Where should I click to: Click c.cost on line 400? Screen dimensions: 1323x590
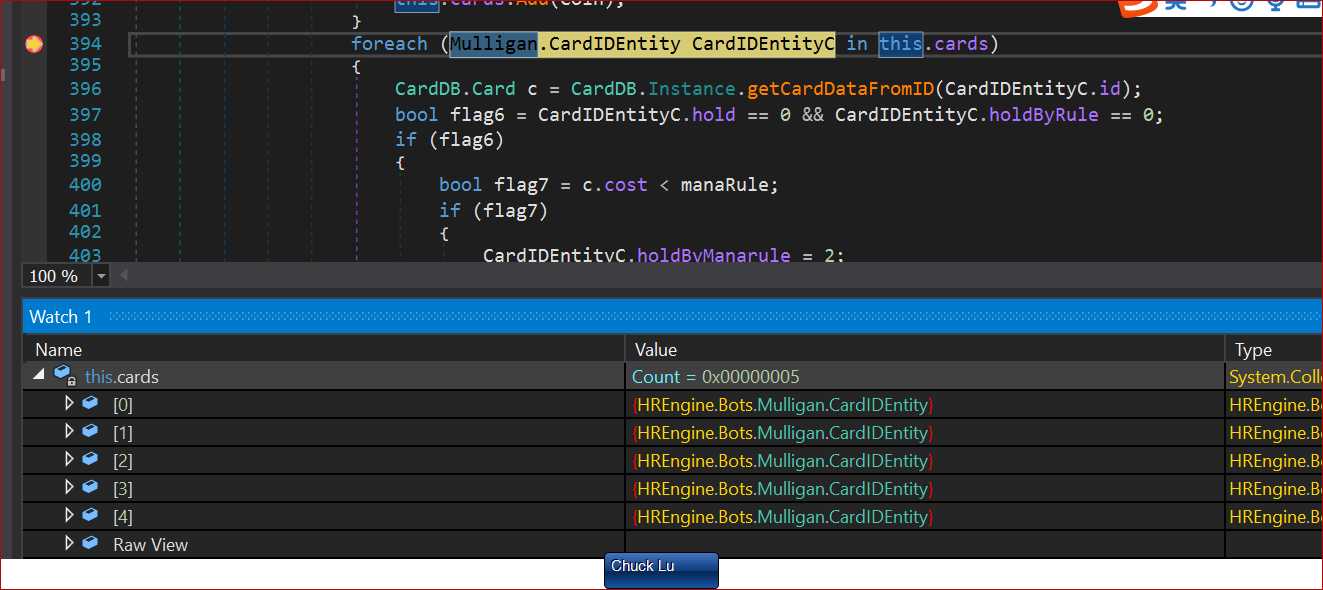(615, 184)
